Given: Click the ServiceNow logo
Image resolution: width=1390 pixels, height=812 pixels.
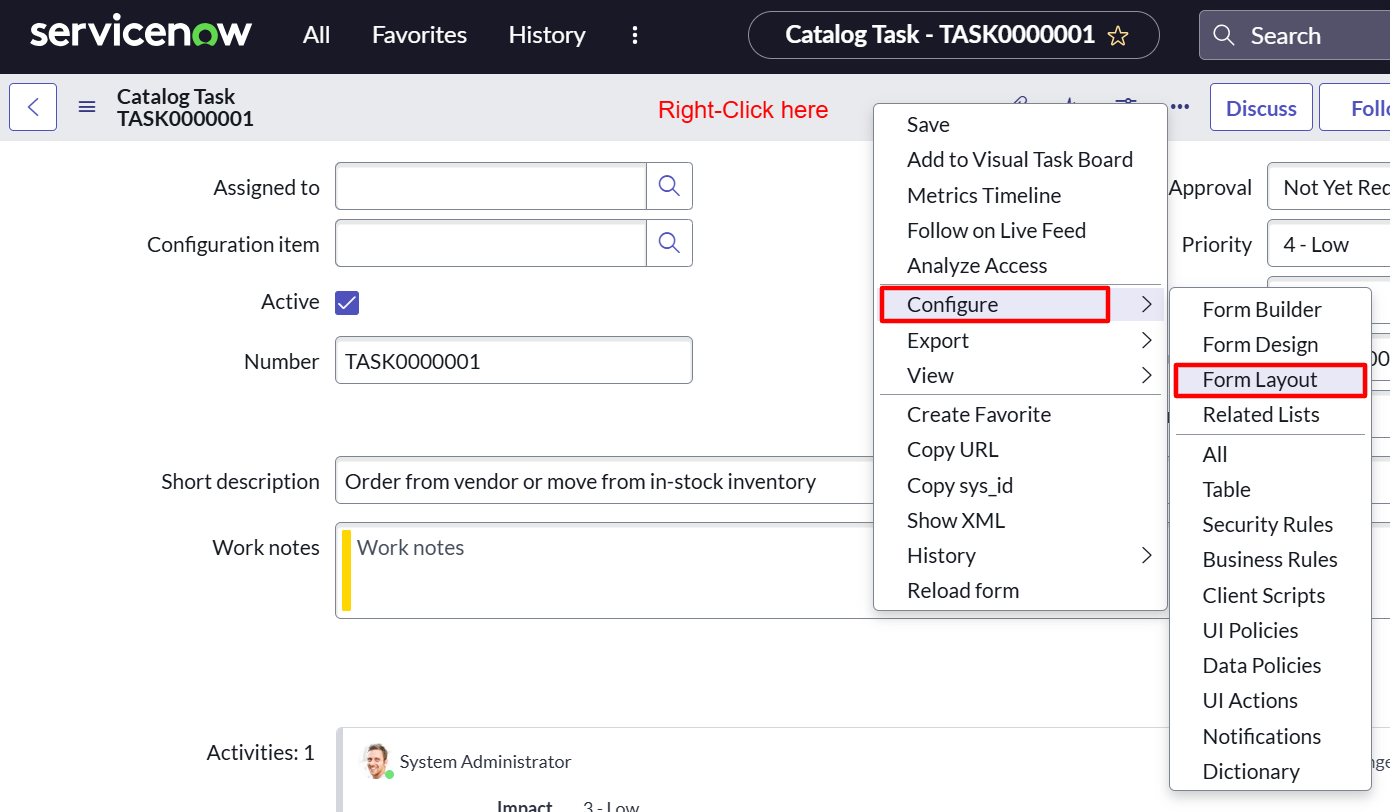Looking at the screenshot, I should tap(141, 34).
